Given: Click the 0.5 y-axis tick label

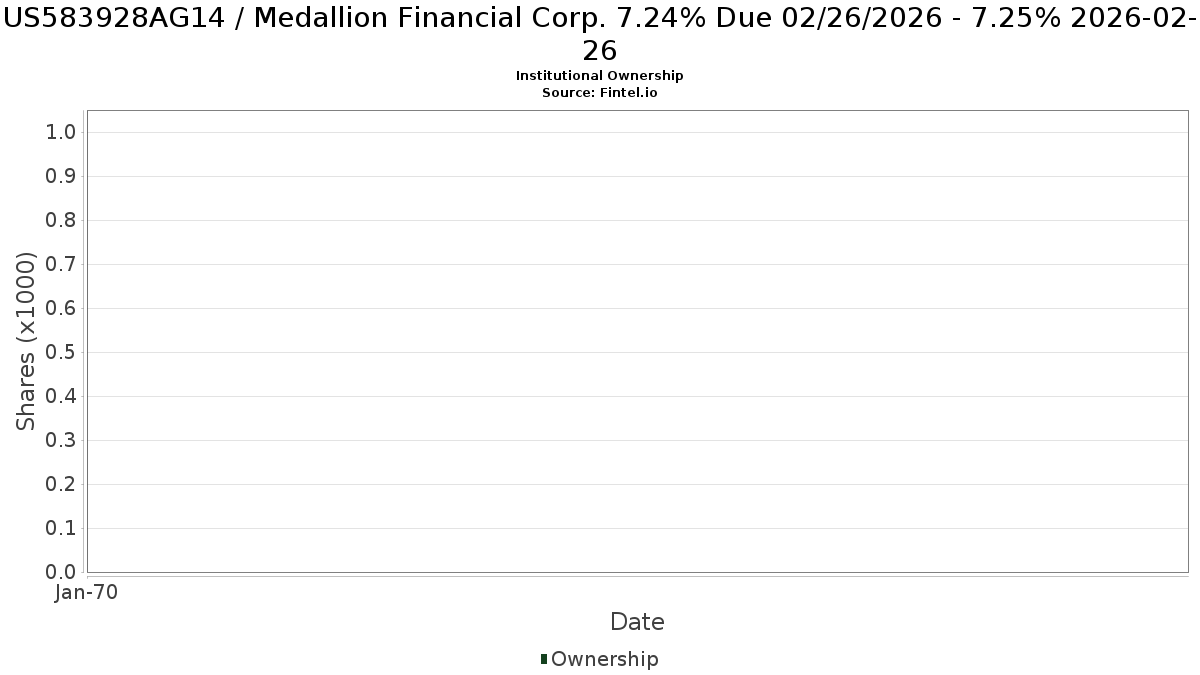Looking at the screenshot, I should click(x=62, y=352).
